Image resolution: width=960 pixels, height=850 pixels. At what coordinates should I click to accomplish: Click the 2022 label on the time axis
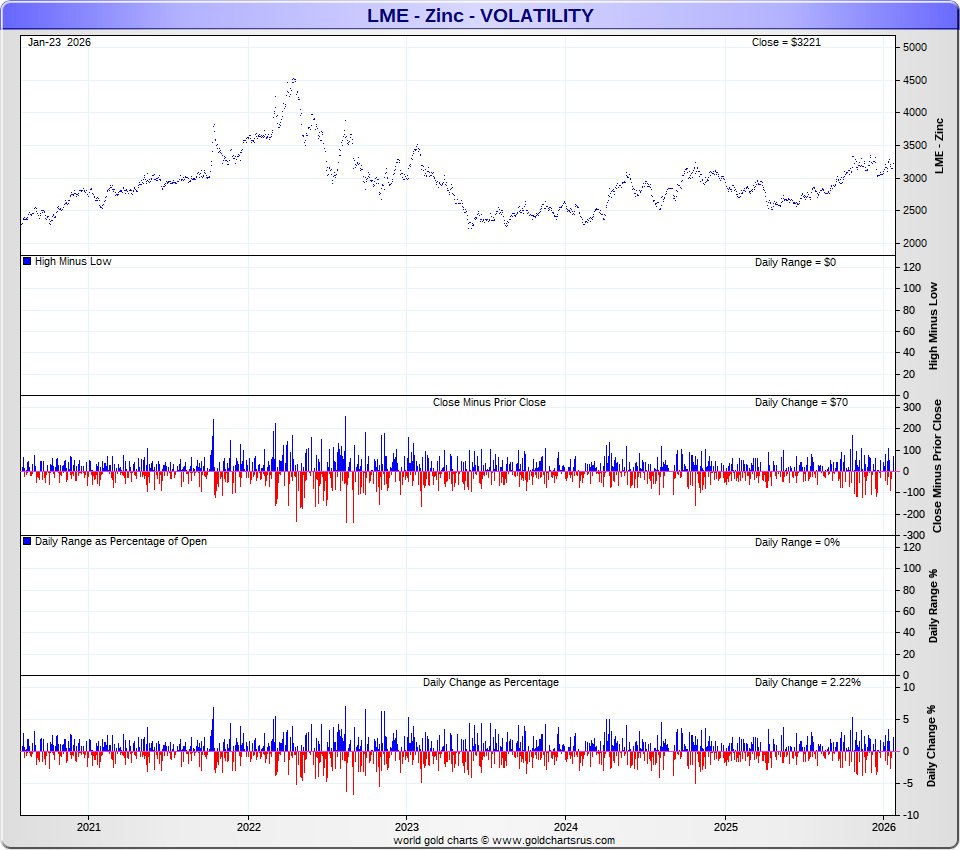[x=248, y=827]
